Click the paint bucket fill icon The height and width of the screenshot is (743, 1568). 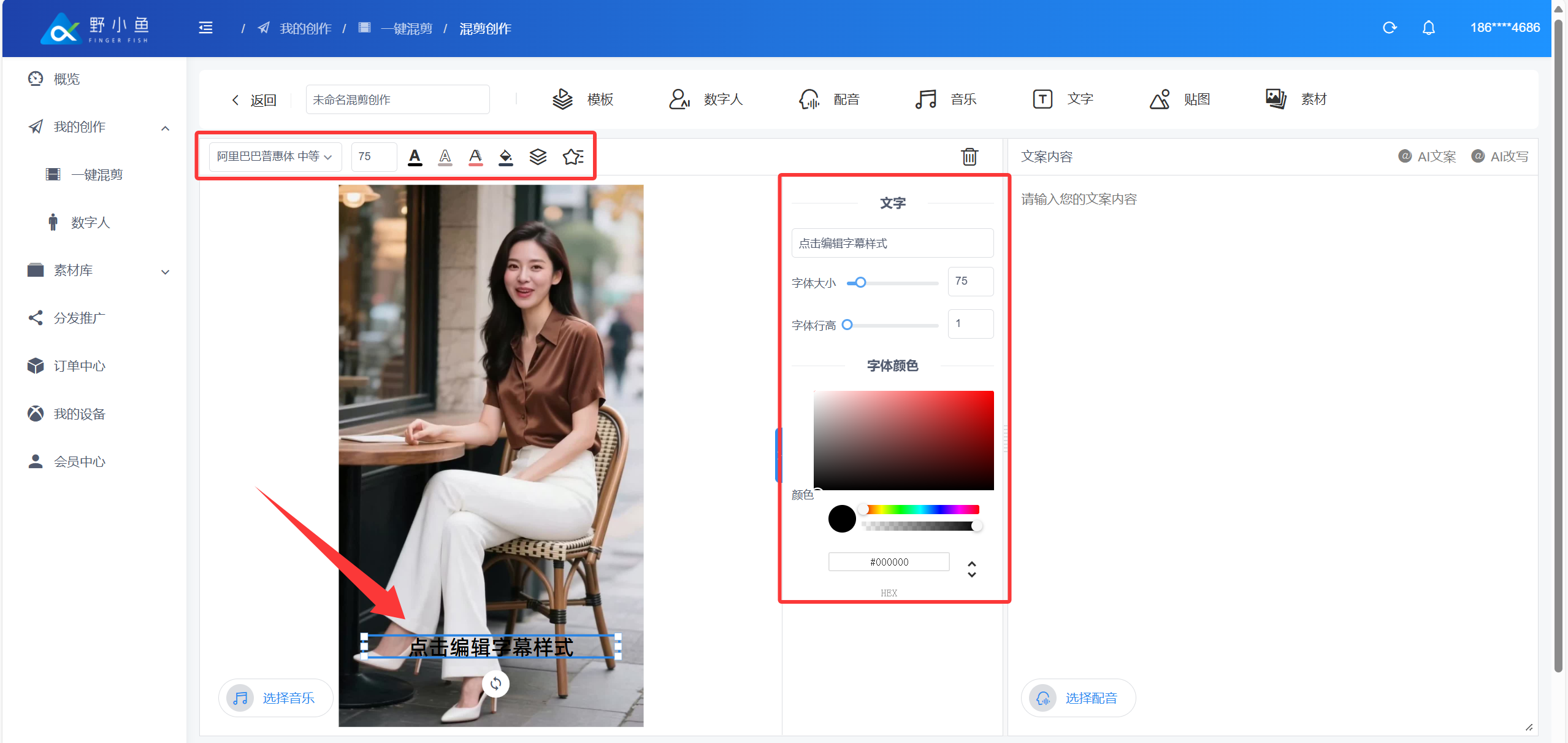pos(506,157)
